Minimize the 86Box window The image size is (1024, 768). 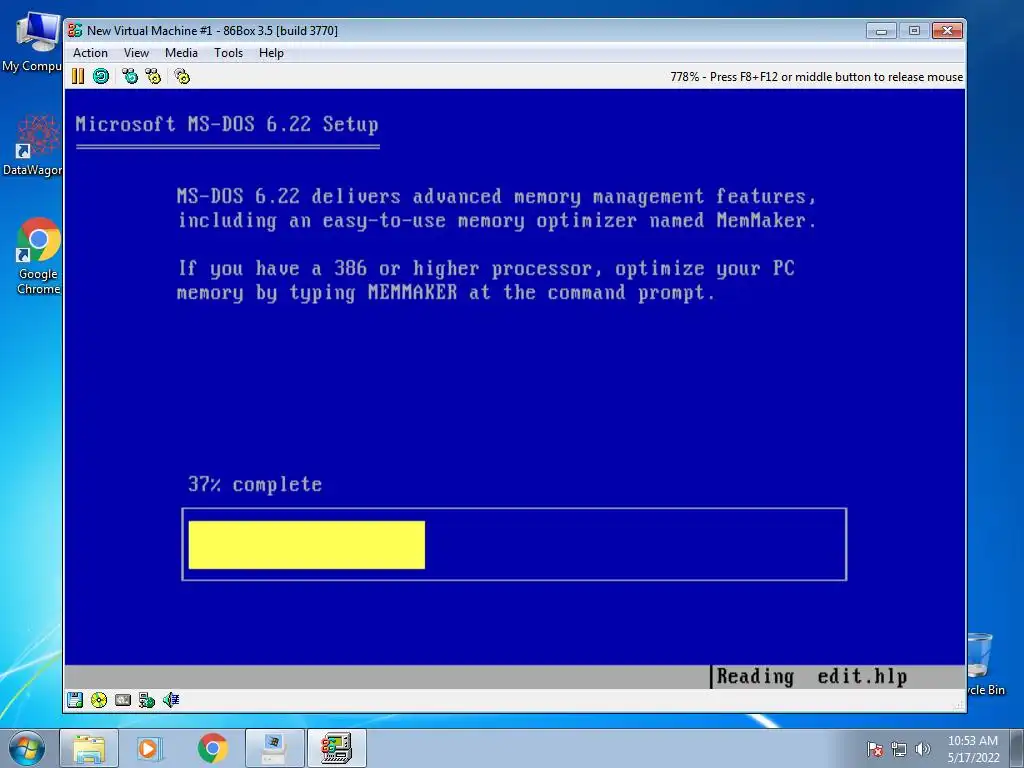click(881, 30)
